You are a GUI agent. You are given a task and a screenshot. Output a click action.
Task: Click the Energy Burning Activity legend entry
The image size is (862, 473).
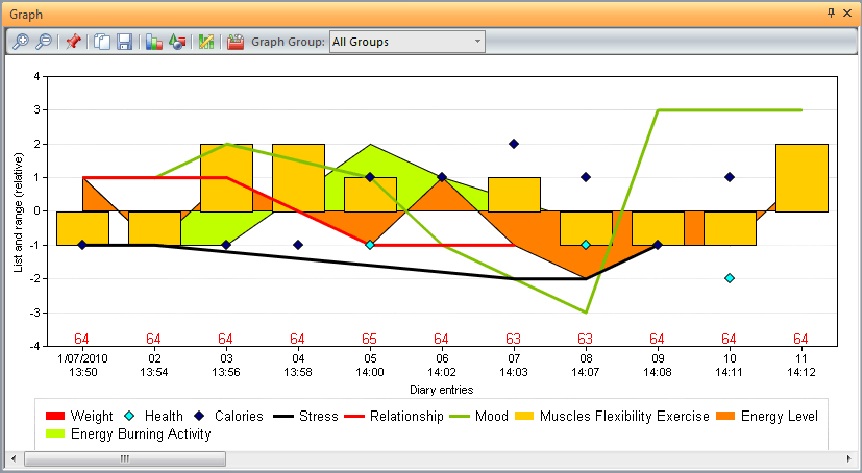tap(127, 435)
